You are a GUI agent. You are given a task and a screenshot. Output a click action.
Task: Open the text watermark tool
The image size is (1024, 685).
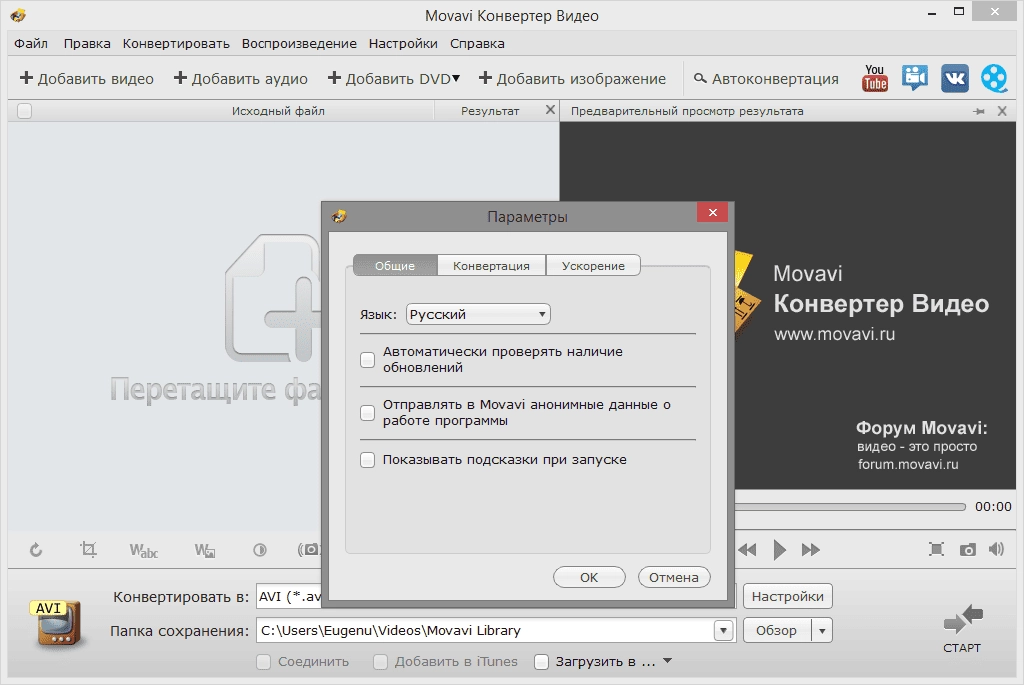(x=143, y=550)
